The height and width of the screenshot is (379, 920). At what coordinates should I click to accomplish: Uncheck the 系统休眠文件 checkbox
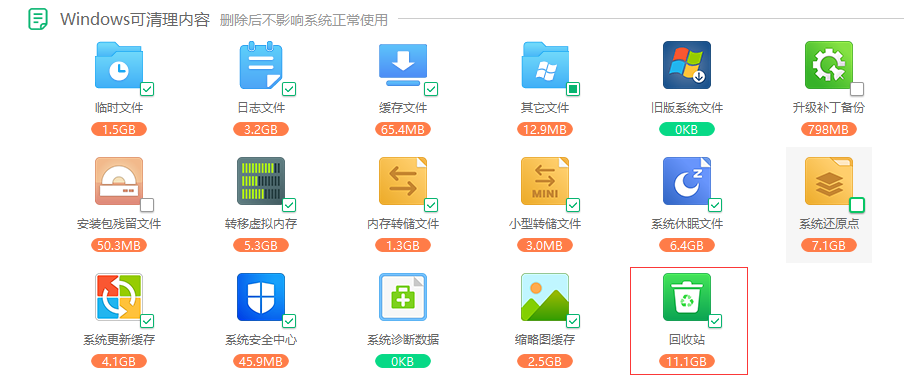point(715,205)
